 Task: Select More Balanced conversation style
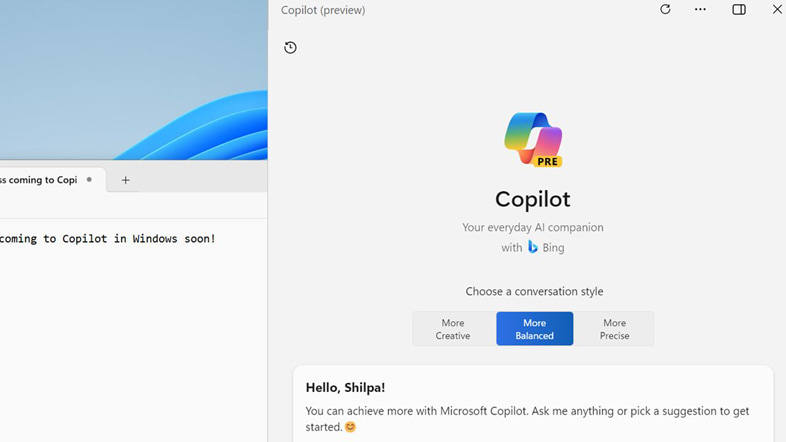(534, 329)
